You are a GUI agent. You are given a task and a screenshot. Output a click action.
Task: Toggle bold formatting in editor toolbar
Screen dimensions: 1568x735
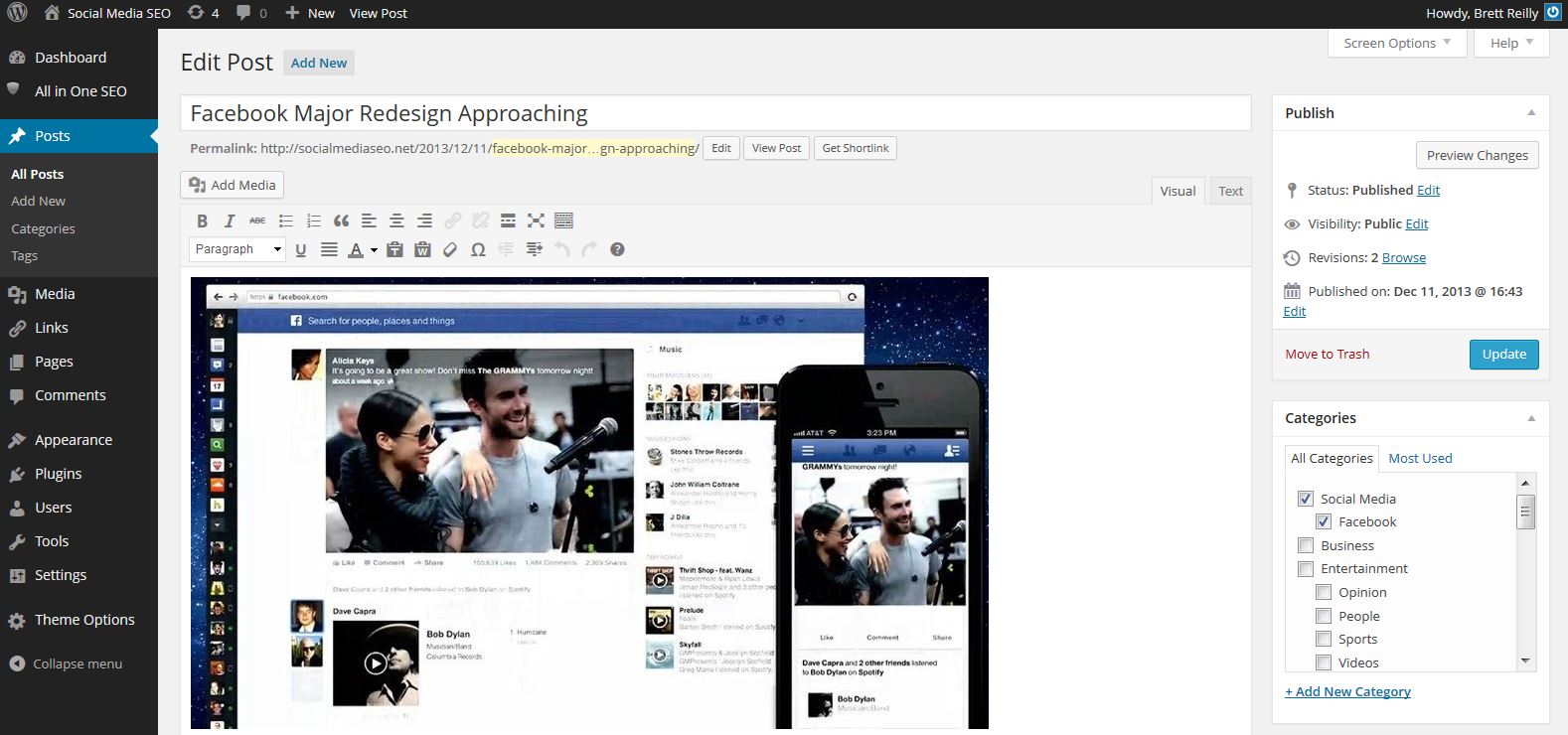(202, 220)
